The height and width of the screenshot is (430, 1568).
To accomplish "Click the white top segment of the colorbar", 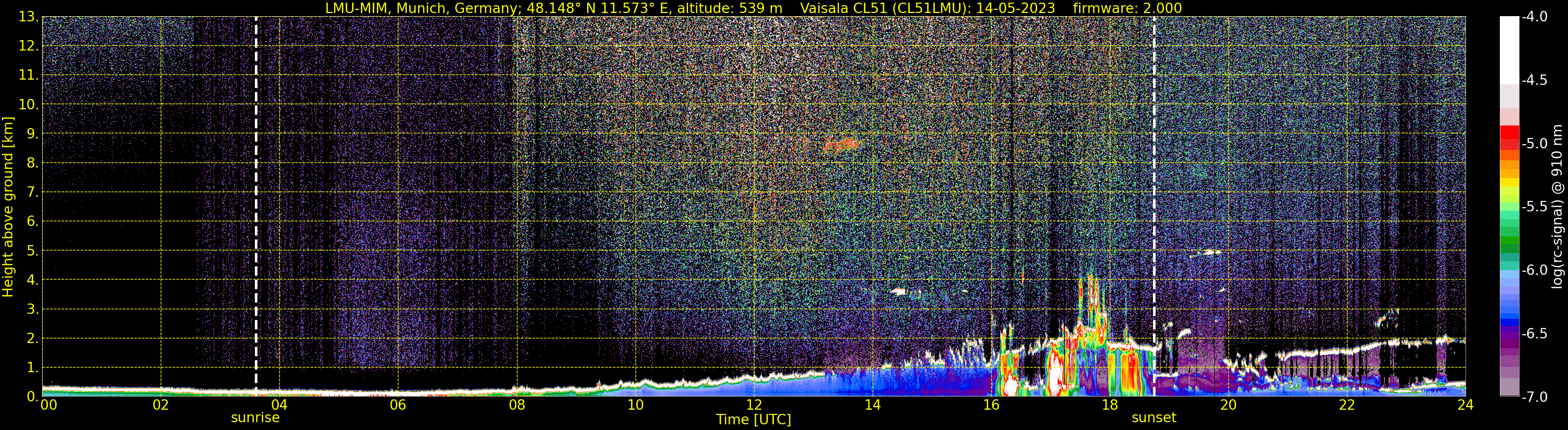I will tap(1510, 50).
